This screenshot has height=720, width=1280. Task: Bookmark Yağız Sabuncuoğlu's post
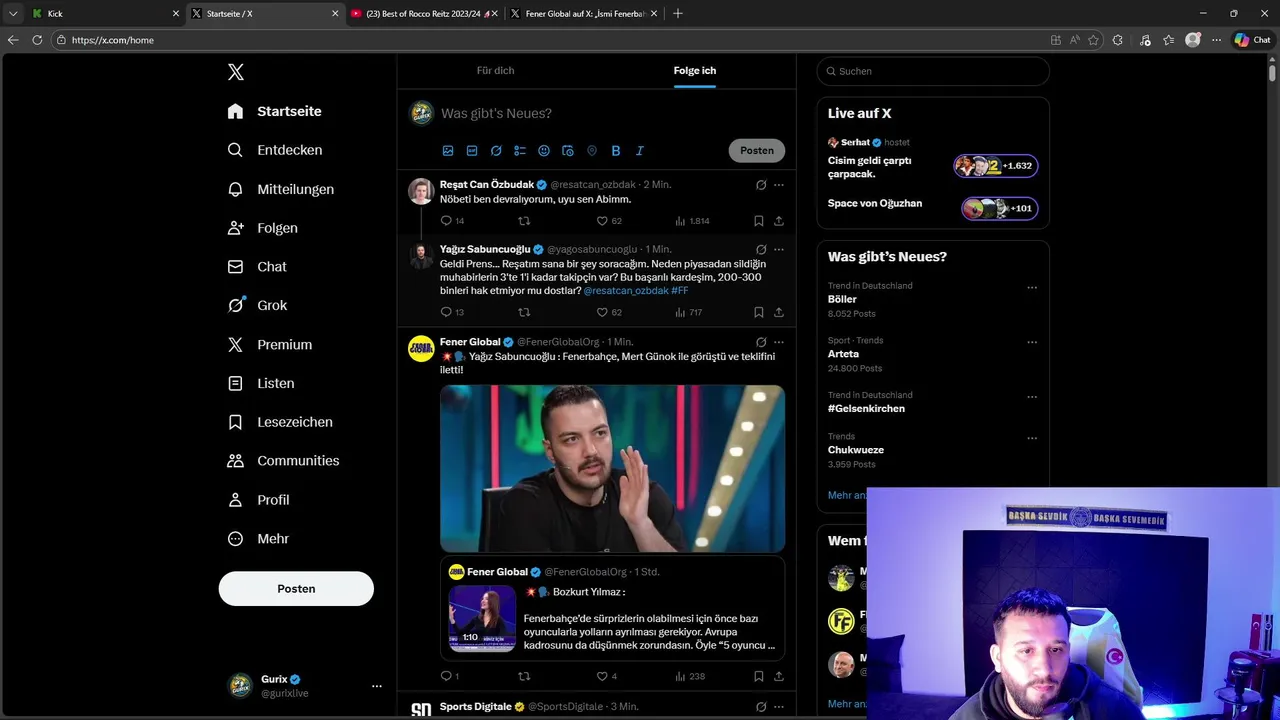(759, 312)
